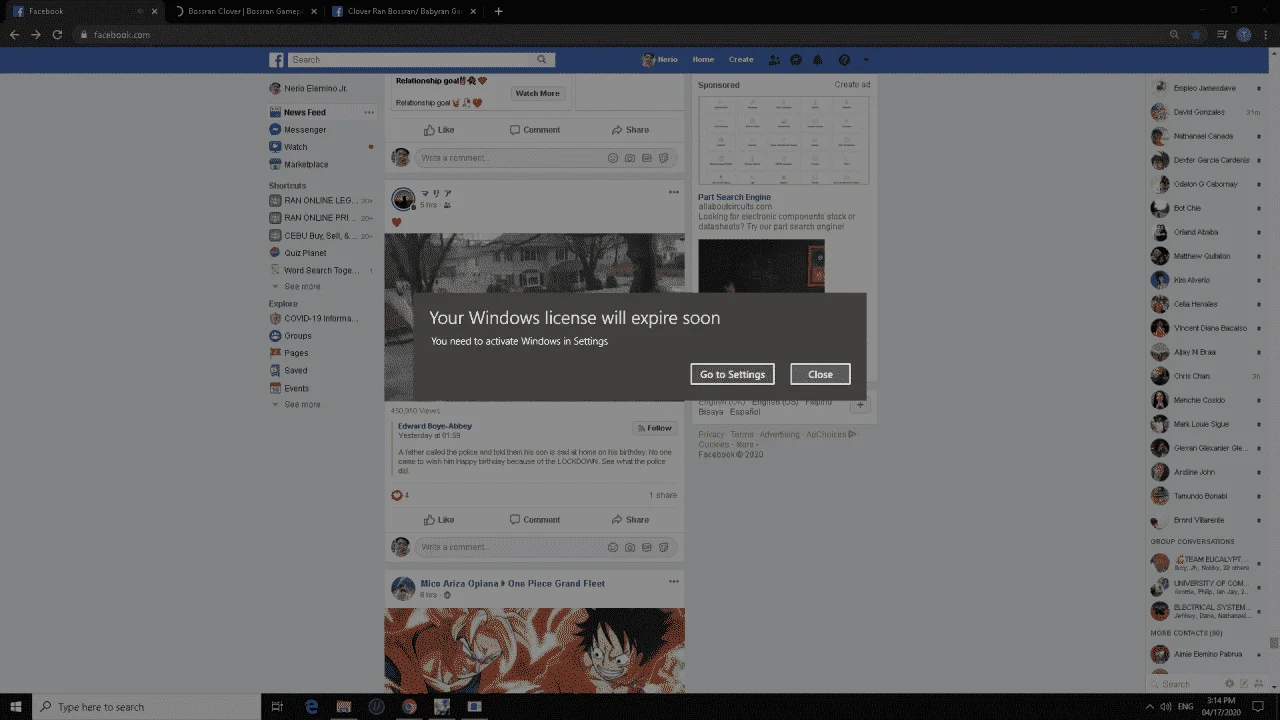This screenshot has width=1280, height=720.
Task: Expand See more under Explore
Action: [302, 404]
